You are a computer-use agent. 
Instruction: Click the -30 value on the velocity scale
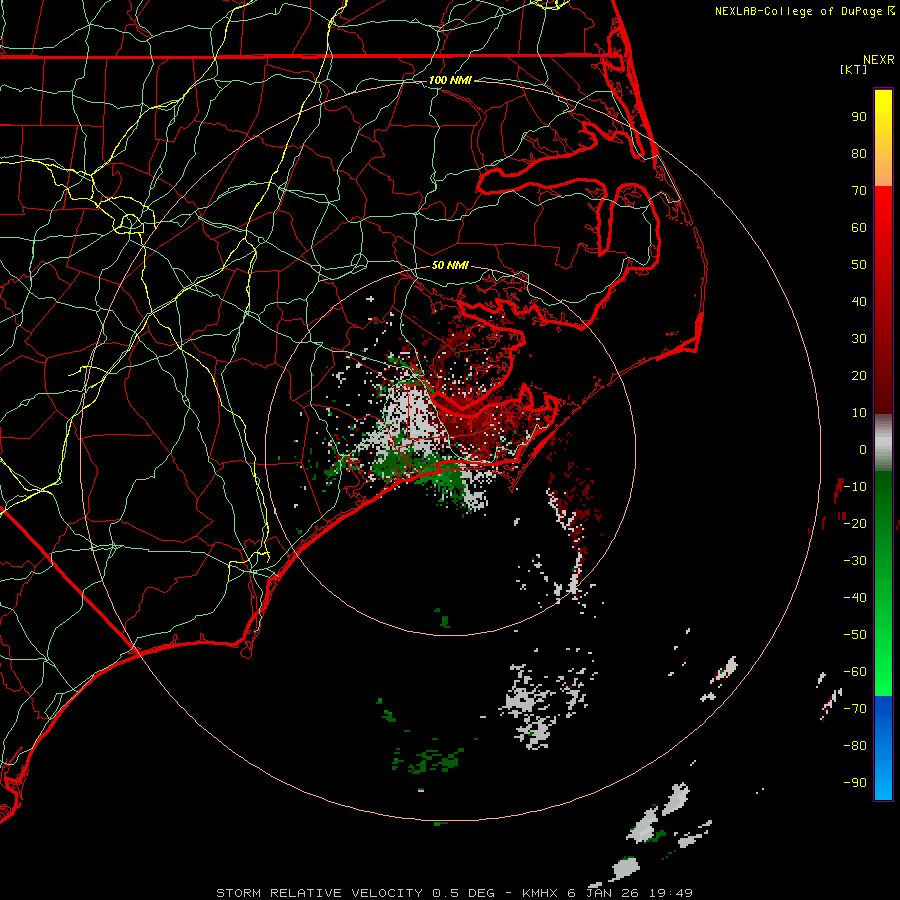(855, 561)
